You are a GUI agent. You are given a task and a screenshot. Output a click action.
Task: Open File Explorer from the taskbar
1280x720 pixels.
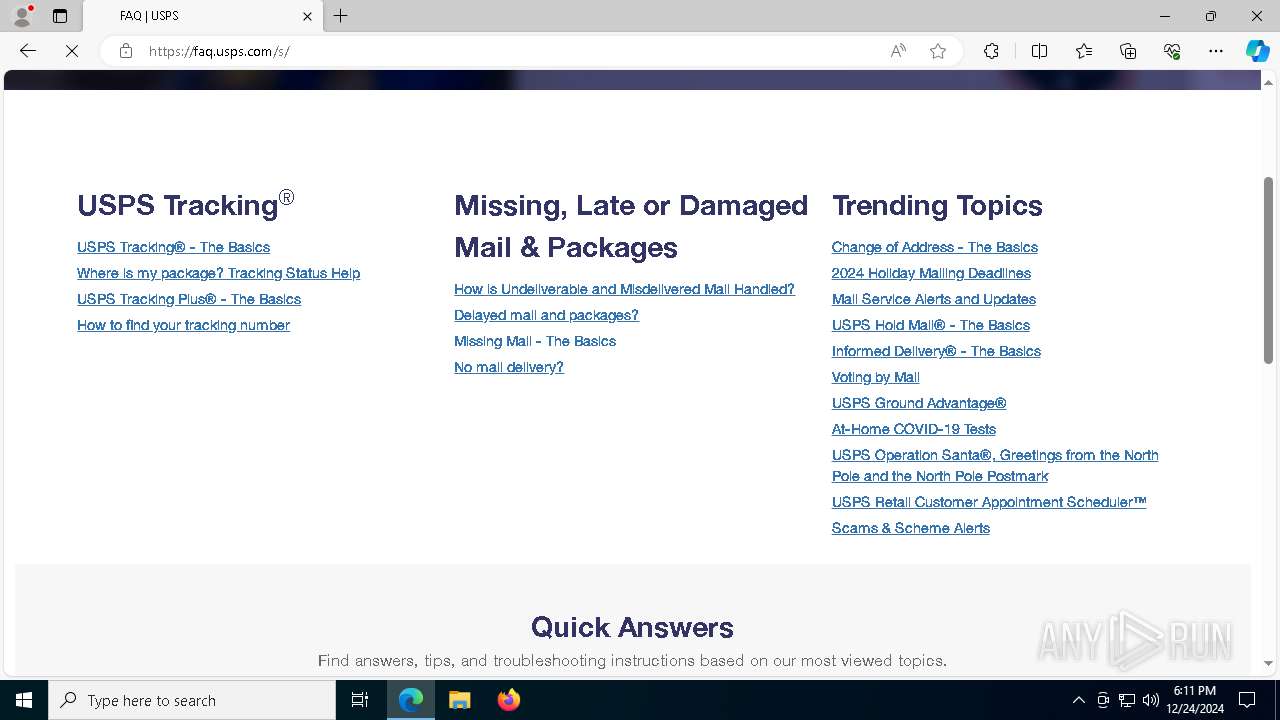point(459,700)
